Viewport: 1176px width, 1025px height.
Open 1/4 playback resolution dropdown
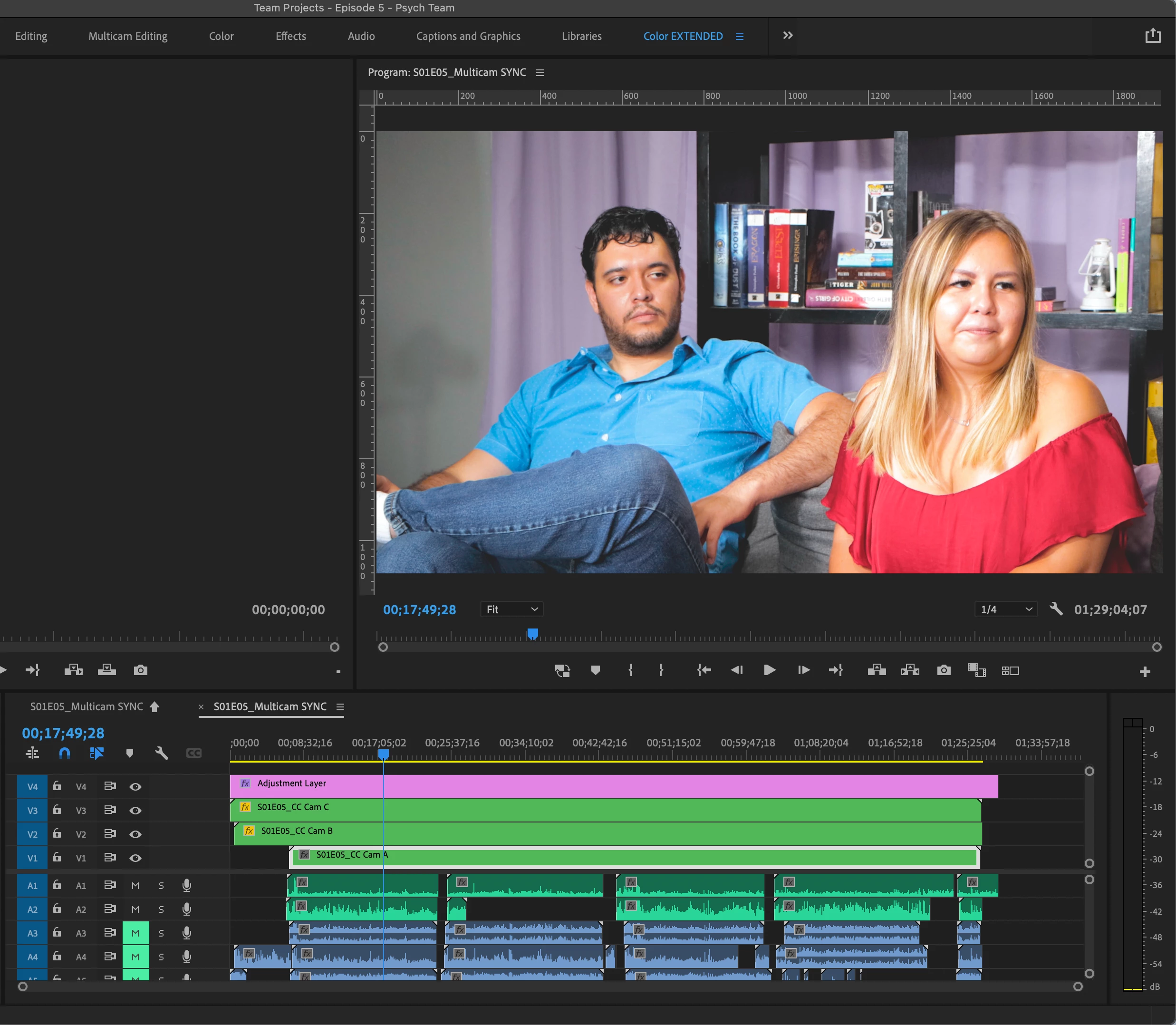tap(1005, 609)
